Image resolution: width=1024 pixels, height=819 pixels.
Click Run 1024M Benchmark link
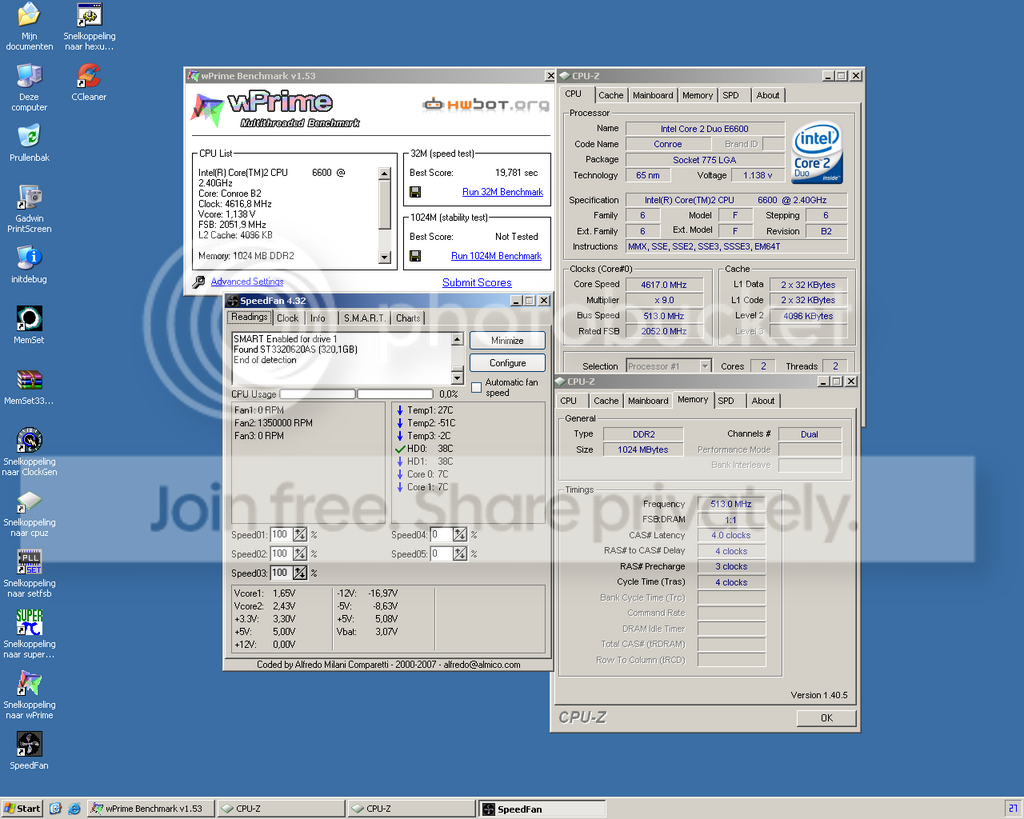click(496, 256)
